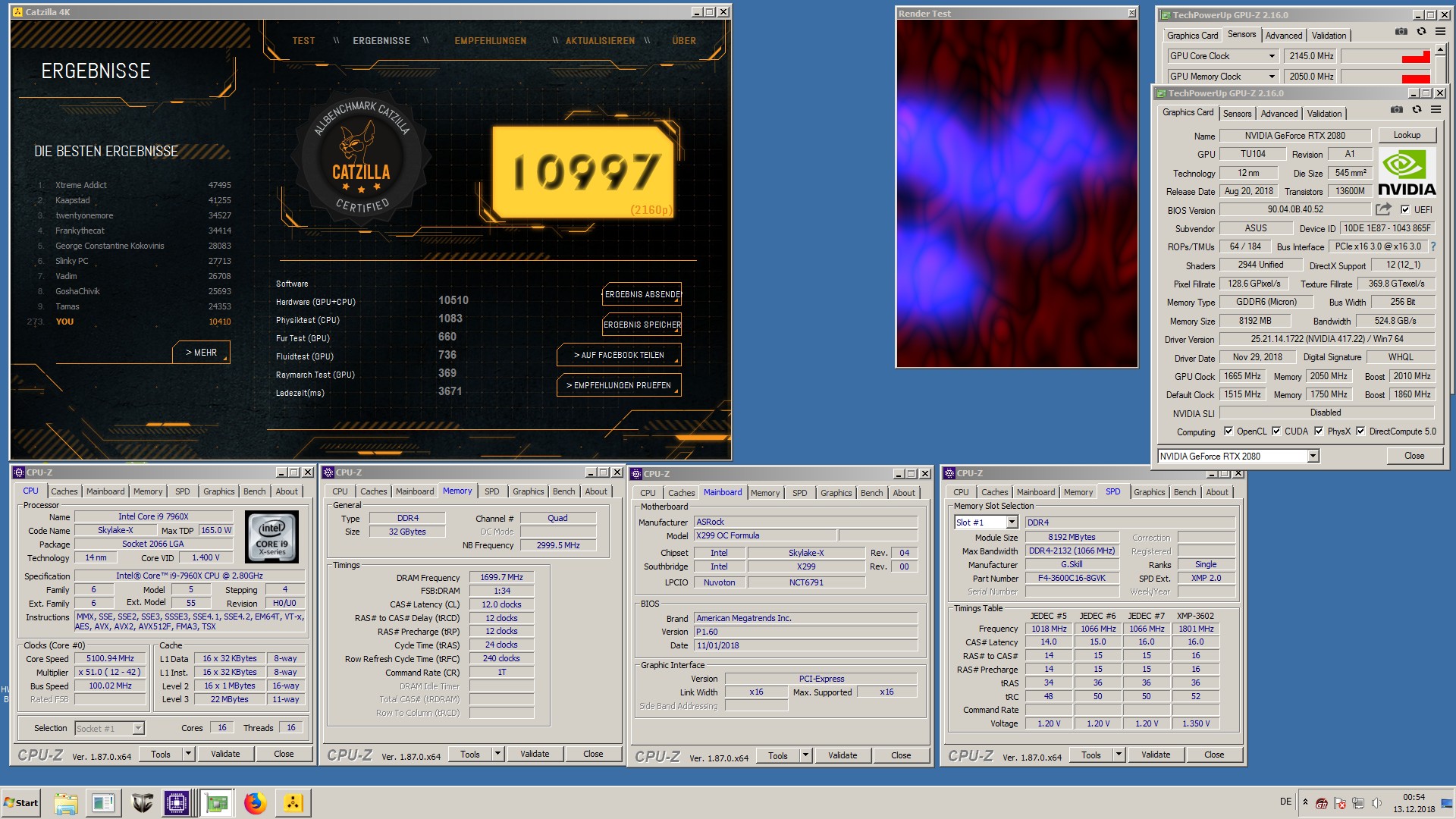Expand Tools arrow in CPU-Z Memory window
1456x819 pixels.
point(497,754)
